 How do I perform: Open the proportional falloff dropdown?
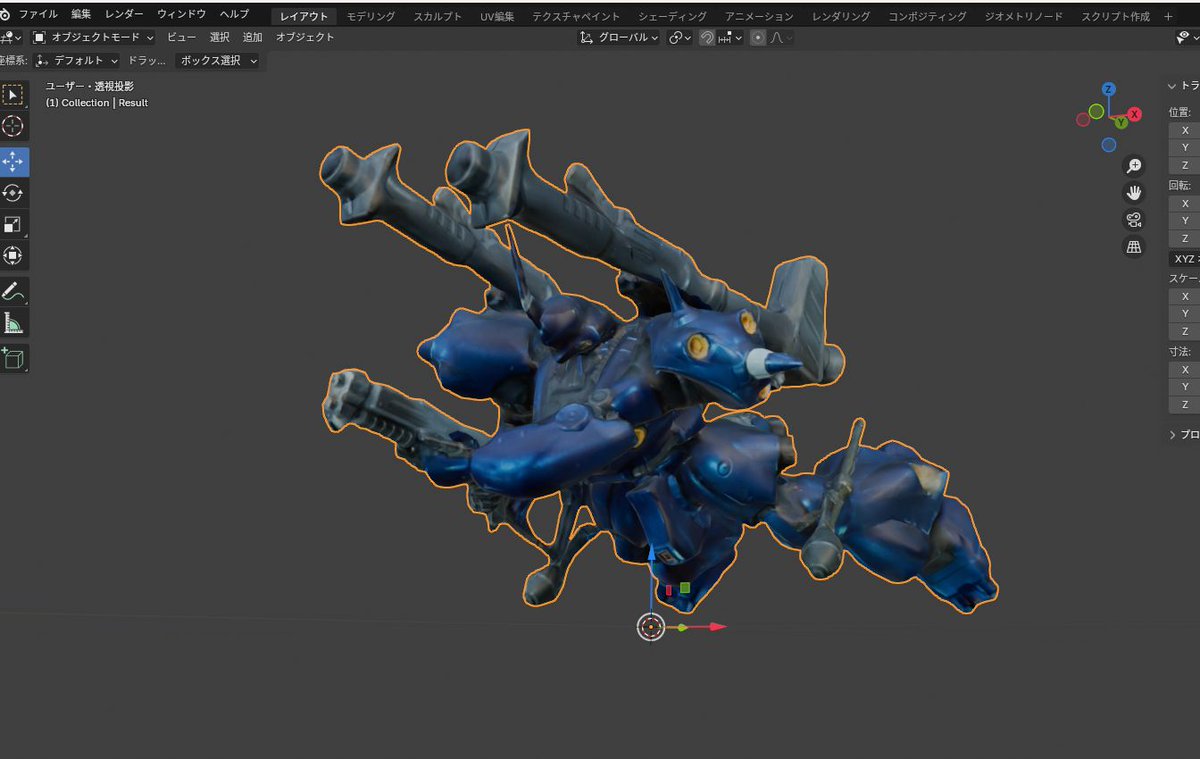(780, 37)
